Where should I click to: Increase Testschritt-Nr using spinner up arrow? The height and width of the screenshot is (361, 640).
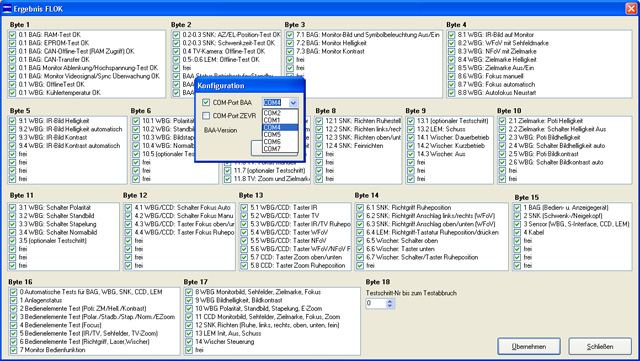point(390,301)
